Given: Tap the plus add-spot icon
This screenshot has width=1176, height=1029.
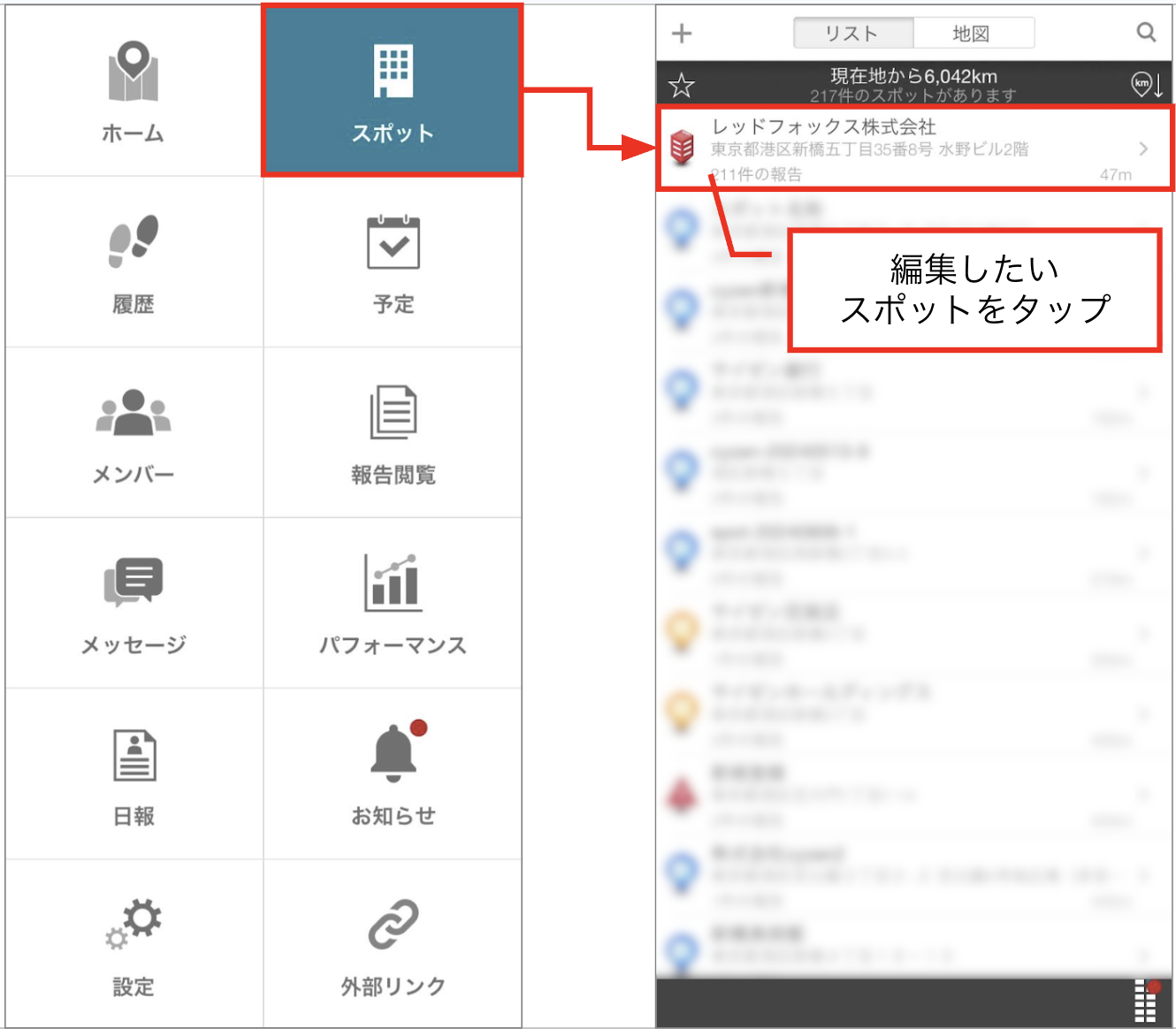Looking at the screenshot, I should pyautogui.click(x=682, y=34).
